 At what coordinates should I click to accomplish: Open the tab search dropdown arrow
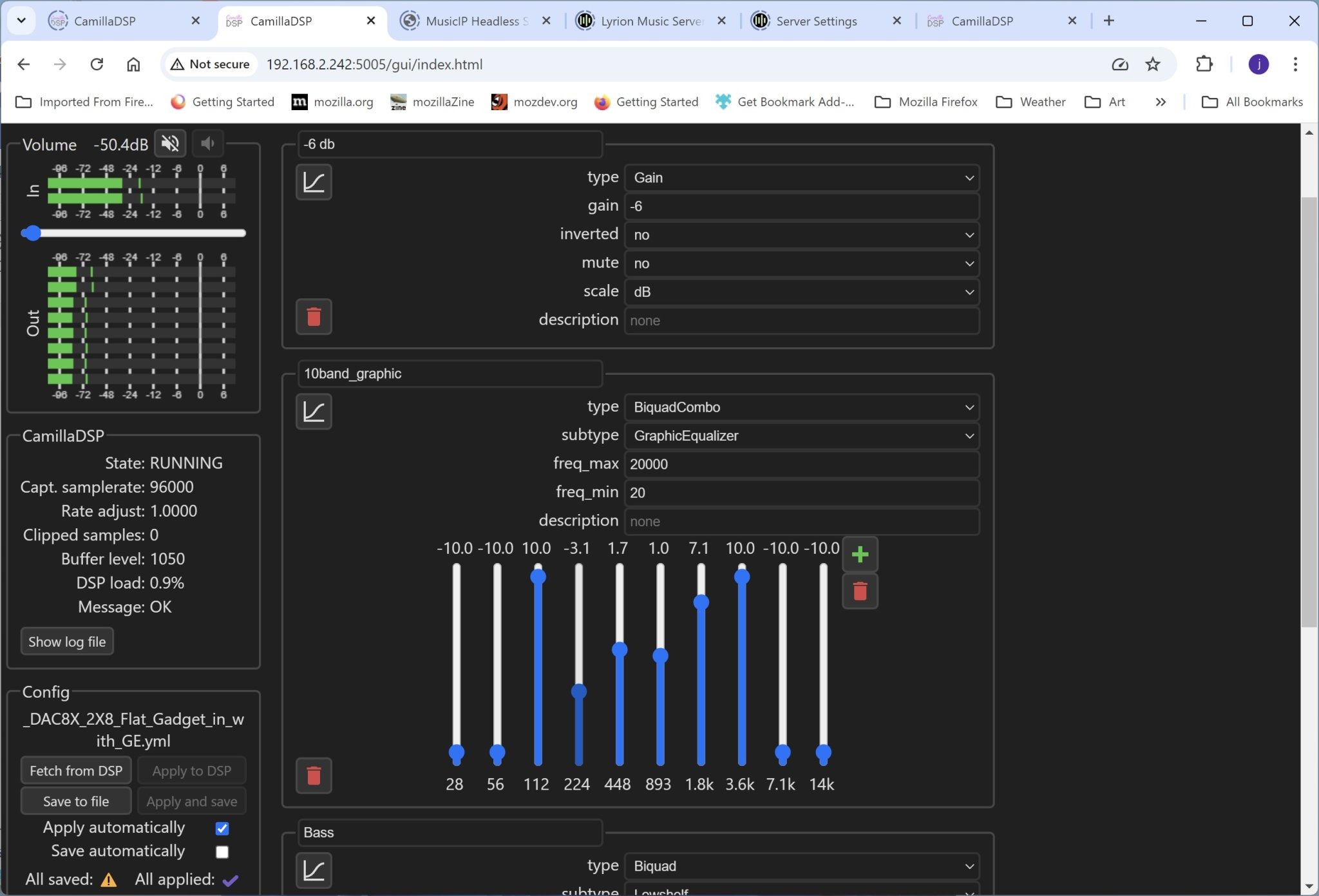tap(21, 21)
